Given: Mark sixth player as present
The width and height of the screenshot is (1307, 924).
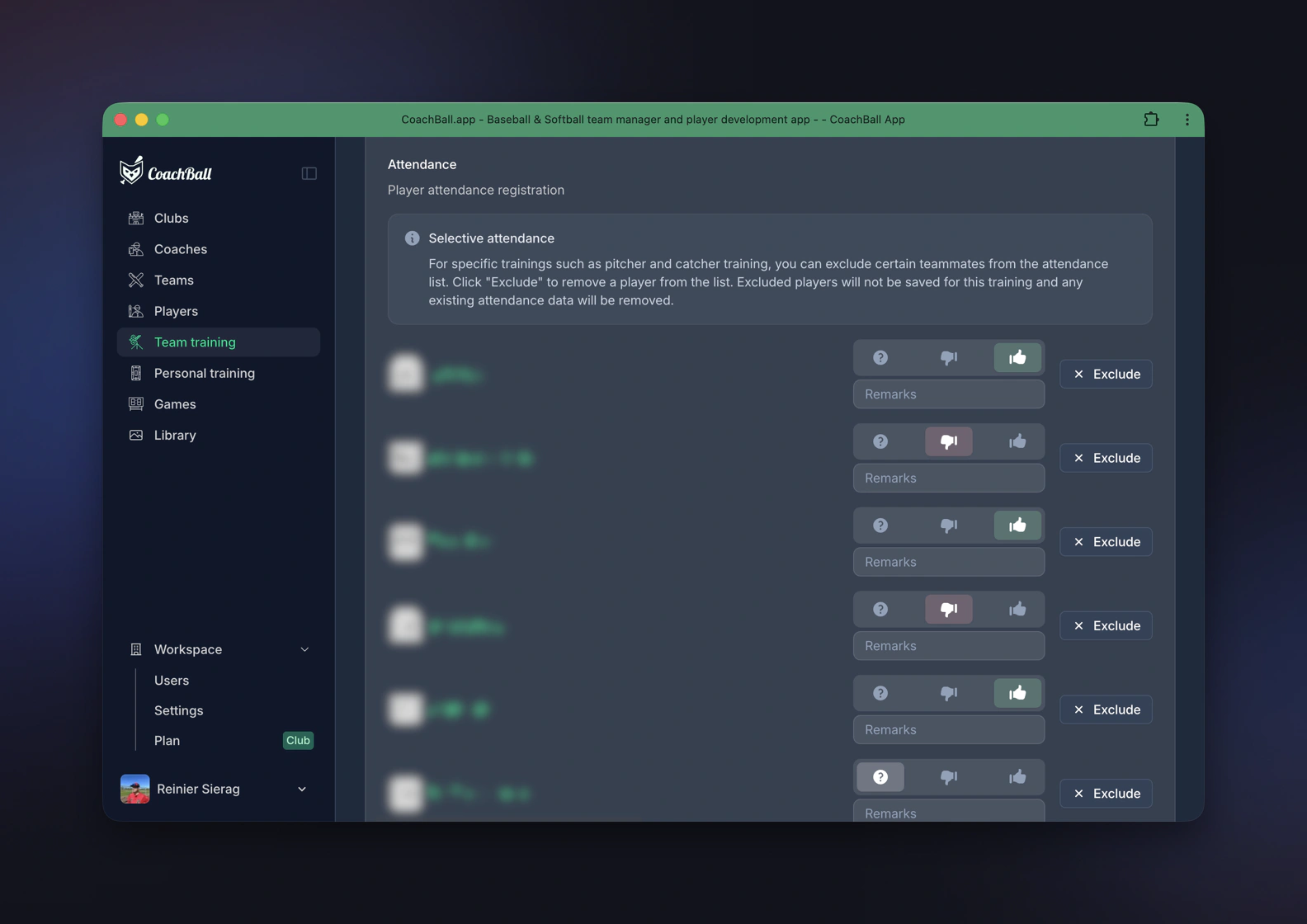Looking at the screenshot, I should coord(1017,777).
